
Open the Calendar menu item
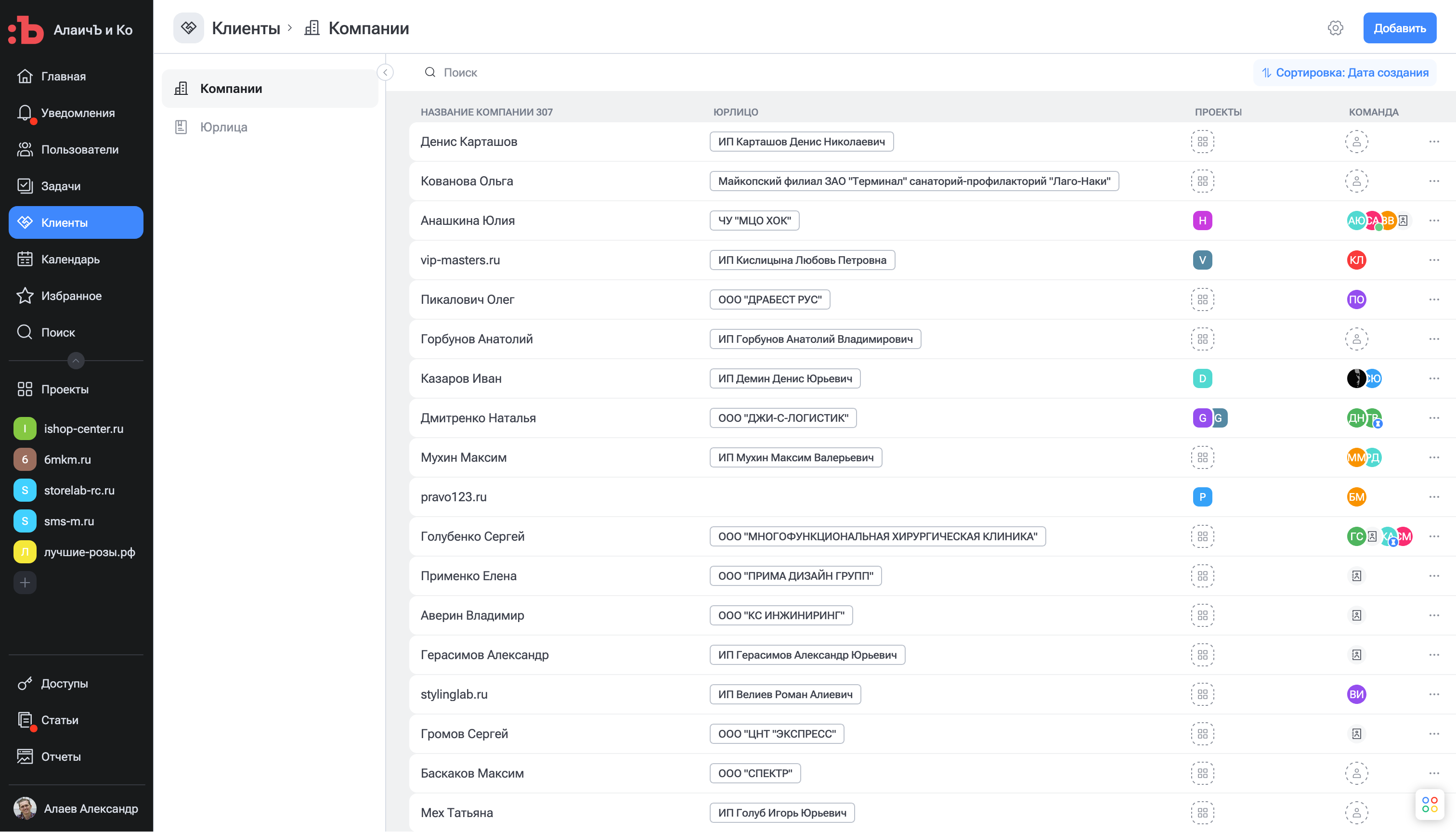pyautogui.click(x=70, y=260)
